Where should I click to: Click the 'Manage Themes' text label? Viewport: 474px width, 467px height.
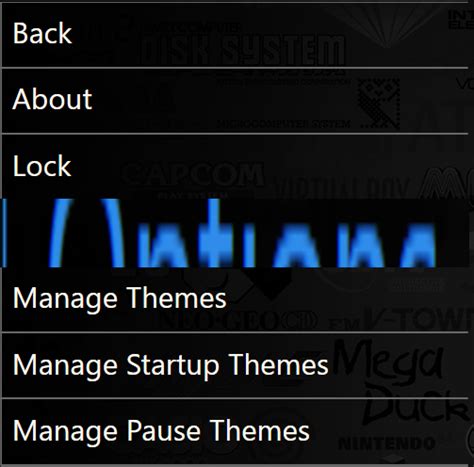(x=120, y=299)
